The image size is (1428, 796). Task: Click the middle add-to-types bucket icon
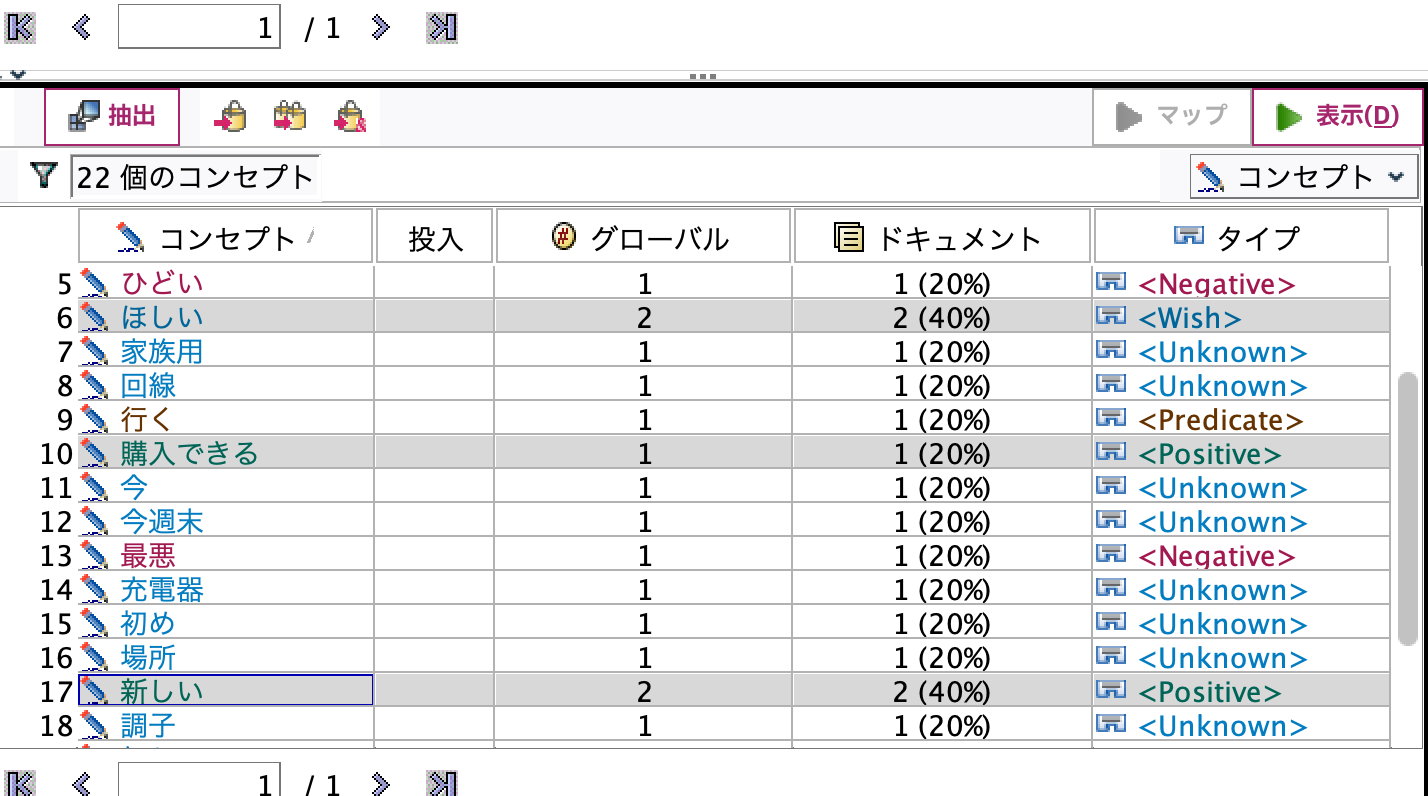[289, 115]
